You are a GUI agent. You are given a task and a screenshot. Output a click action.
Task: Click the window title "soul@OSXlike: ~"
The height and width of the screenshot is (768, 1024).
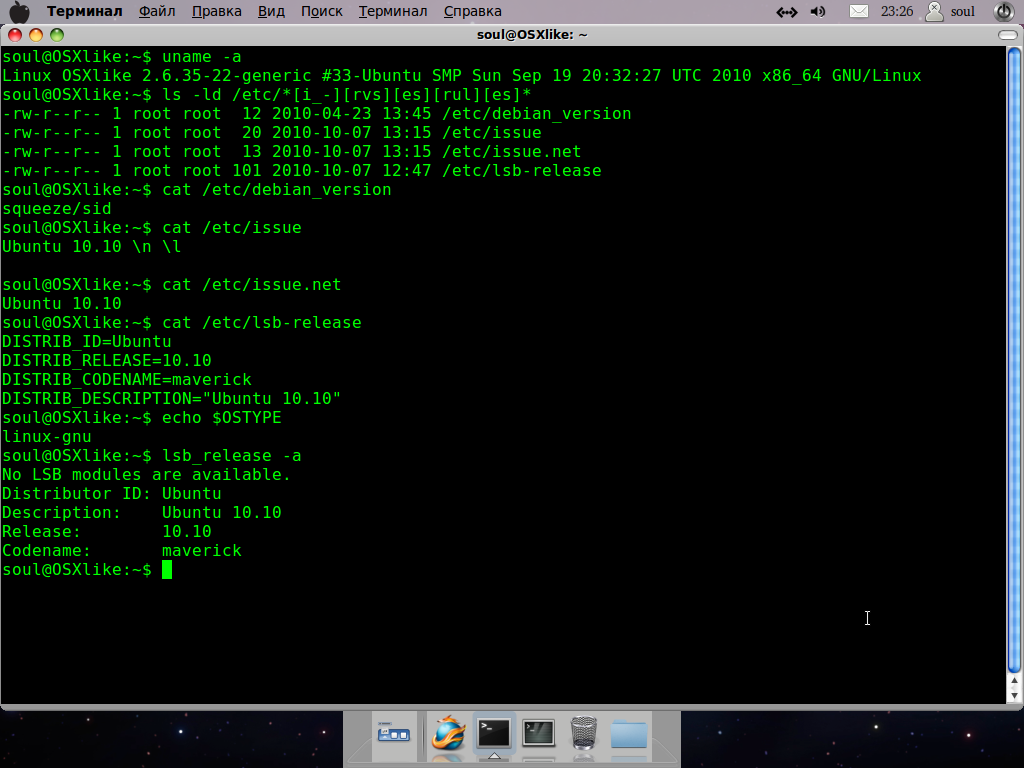click(x=532, y=35)
